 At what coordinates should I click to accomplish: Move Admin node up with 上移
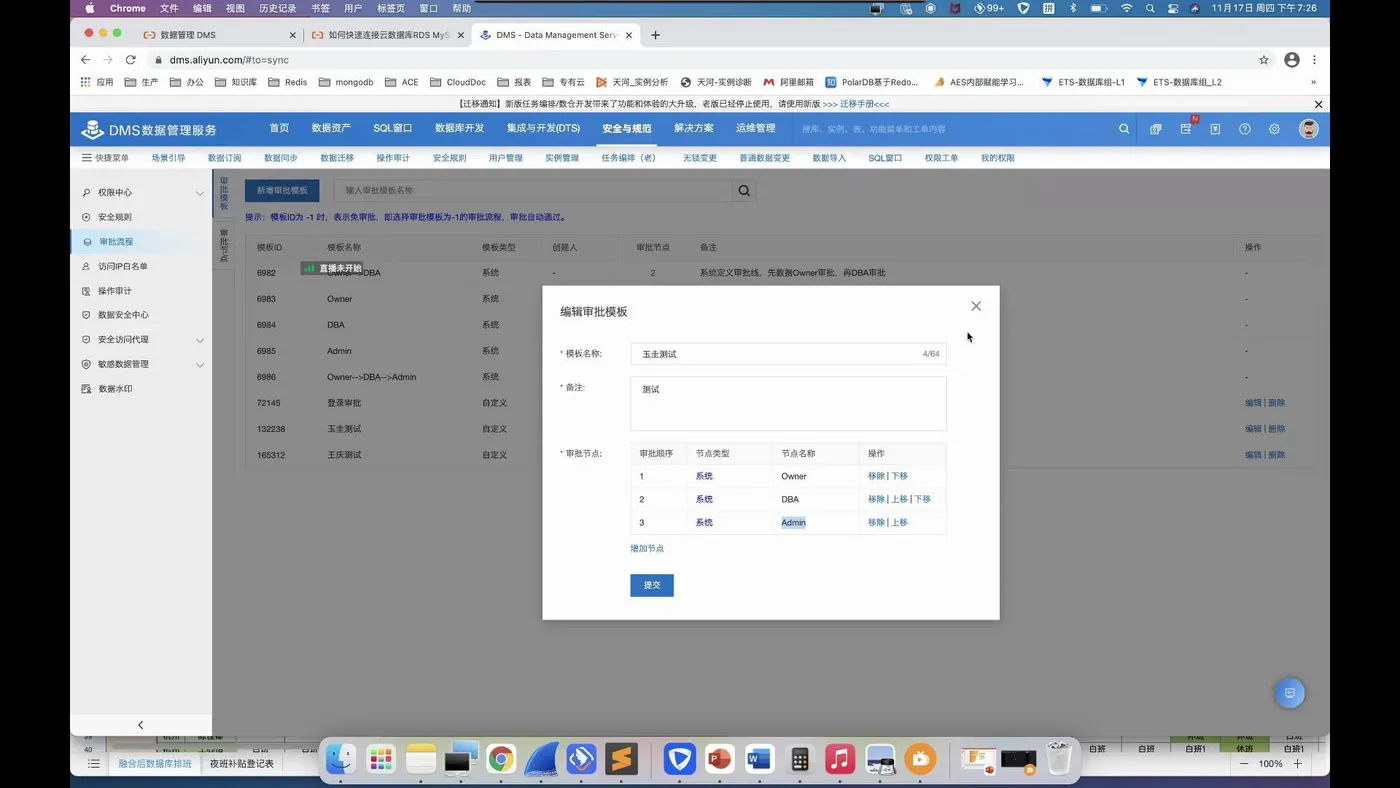[x=899, y=522]
